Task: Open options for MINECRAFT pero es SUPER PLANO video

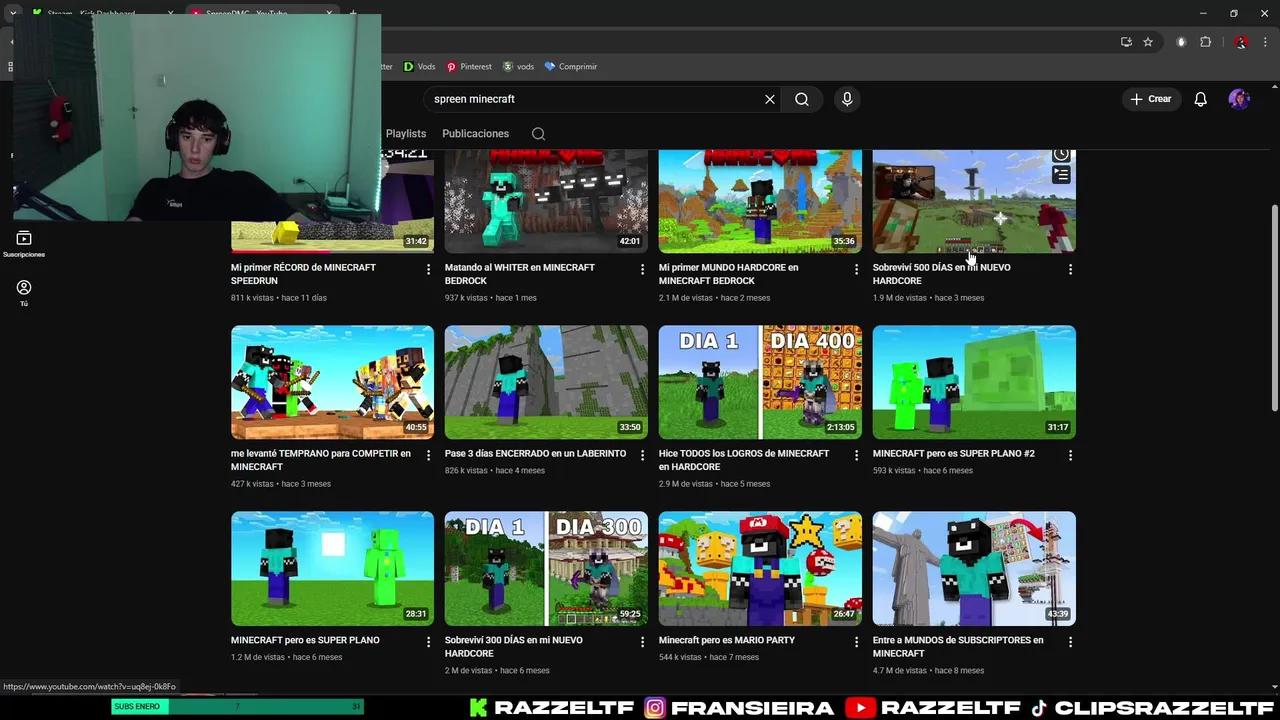Action: 428,642
